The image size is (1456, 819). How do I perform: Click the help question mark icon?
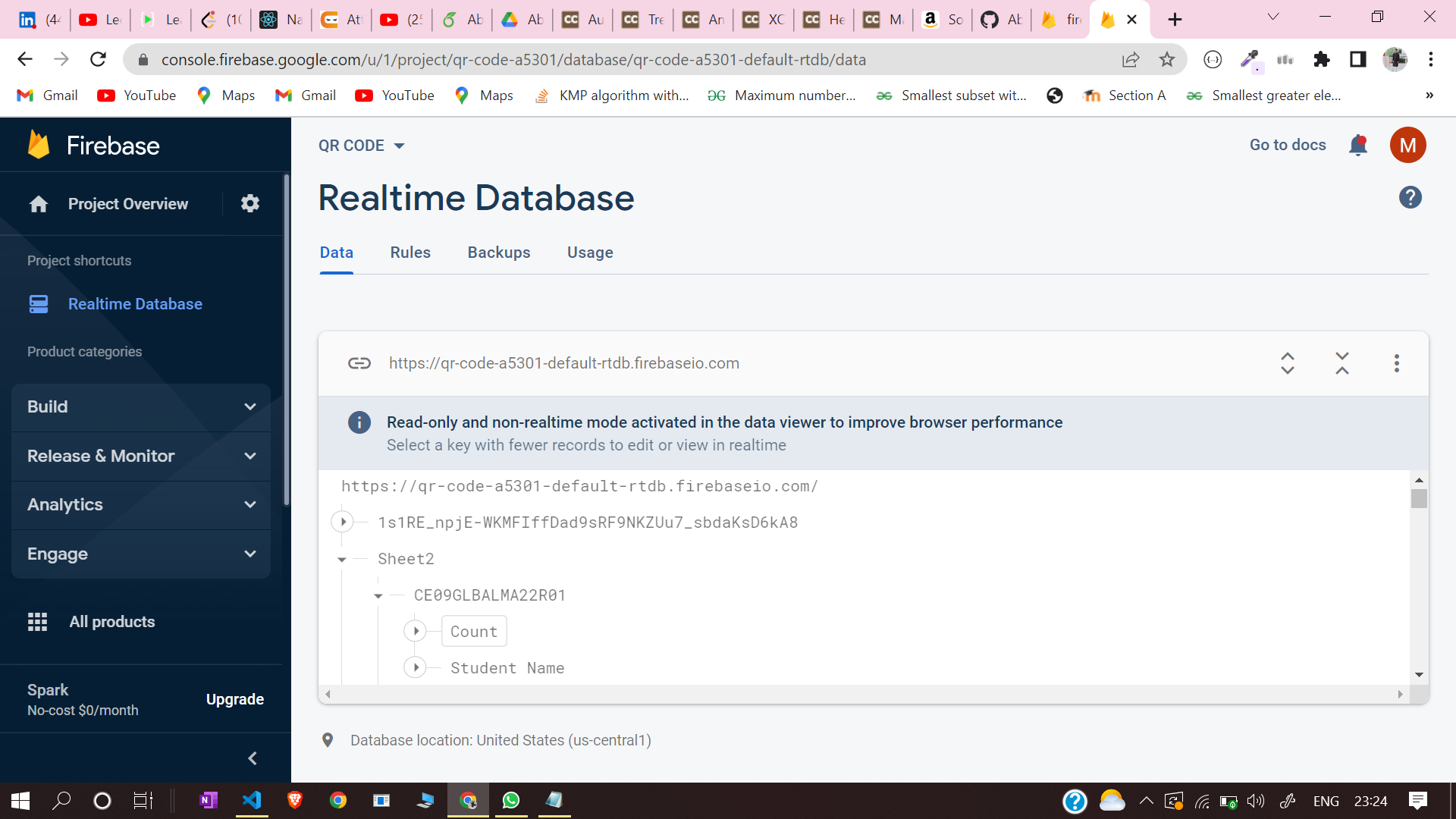1410,198
